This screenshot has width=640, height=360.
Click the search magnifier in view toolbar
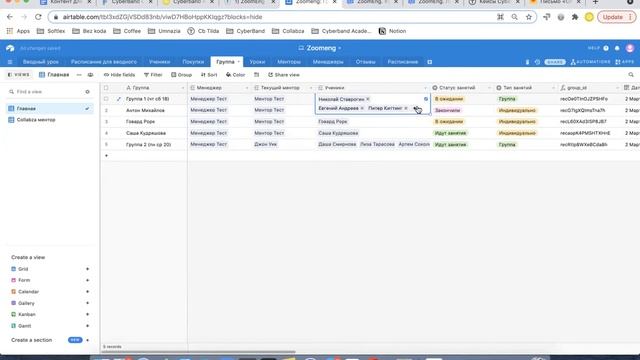pos(631,75)
